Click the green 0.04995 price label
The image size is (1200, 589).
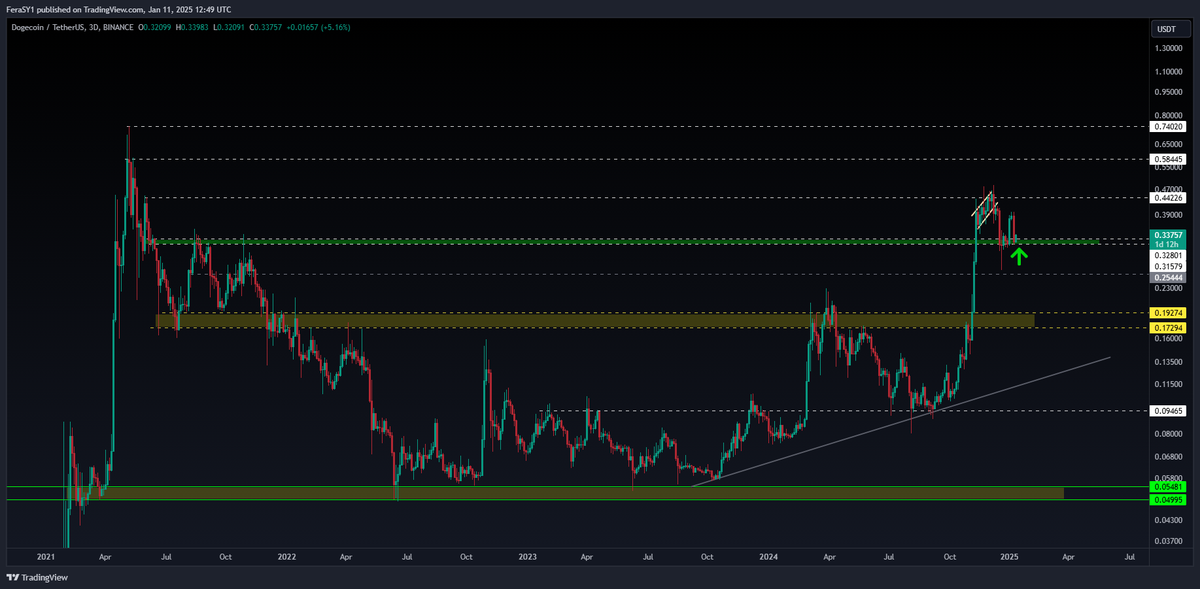1169,499
